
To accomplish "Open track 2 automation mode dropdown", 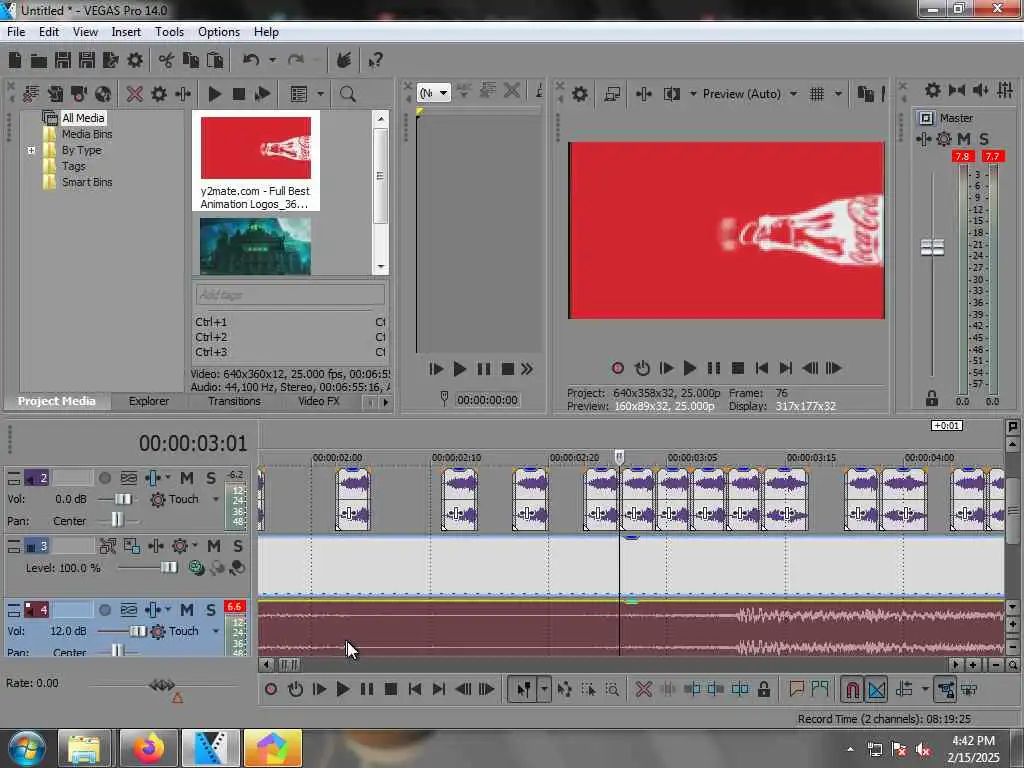I will 216,500.
